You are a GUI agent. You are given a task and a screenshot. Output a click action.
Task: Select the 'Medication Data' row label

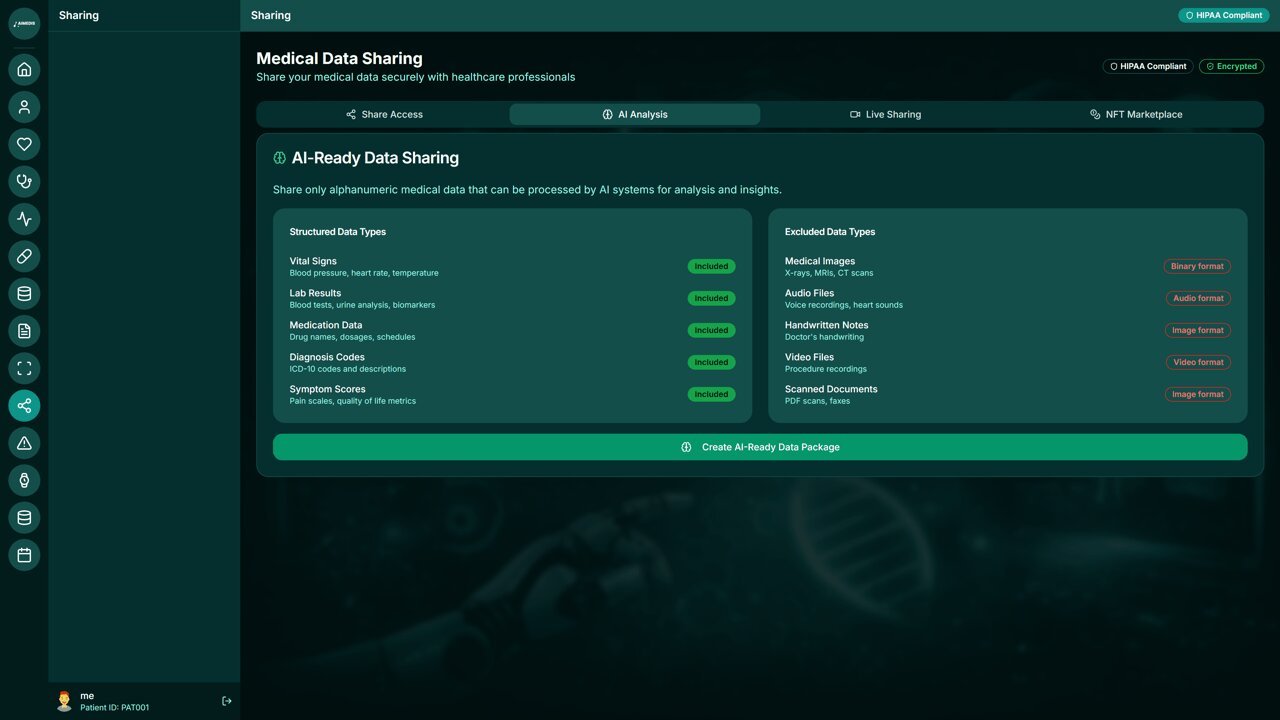pos(326,325)
